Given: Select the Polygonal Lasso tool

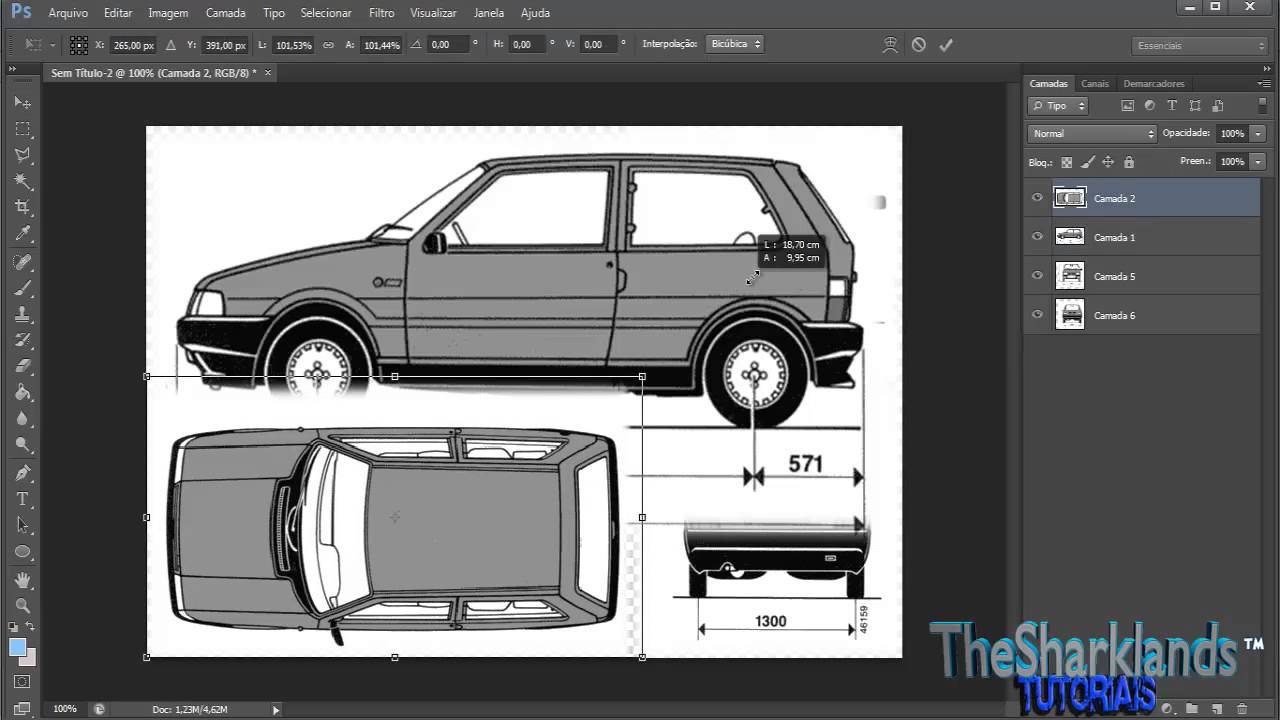Looking at the screenshot, I should (x=22, y=155).
